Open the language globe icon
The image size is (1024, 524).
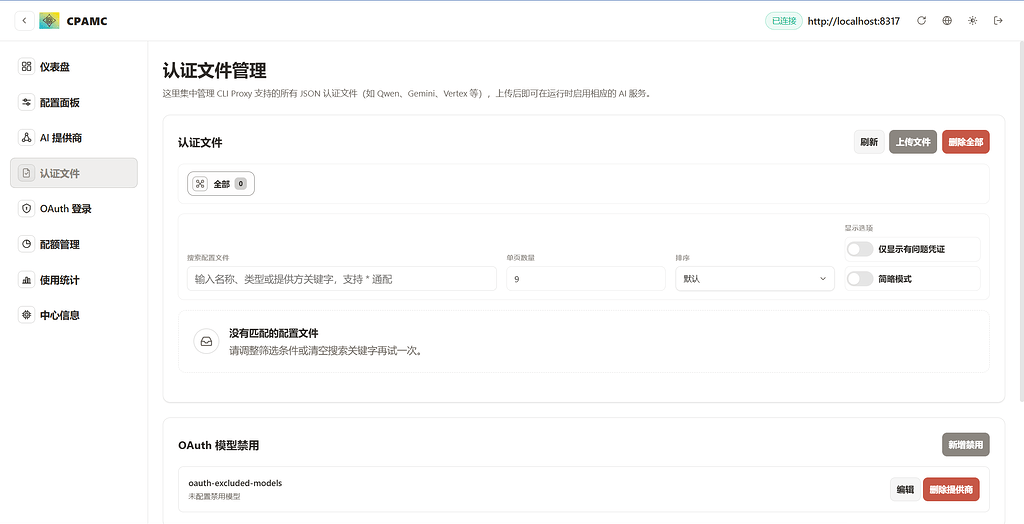(947, 21)
